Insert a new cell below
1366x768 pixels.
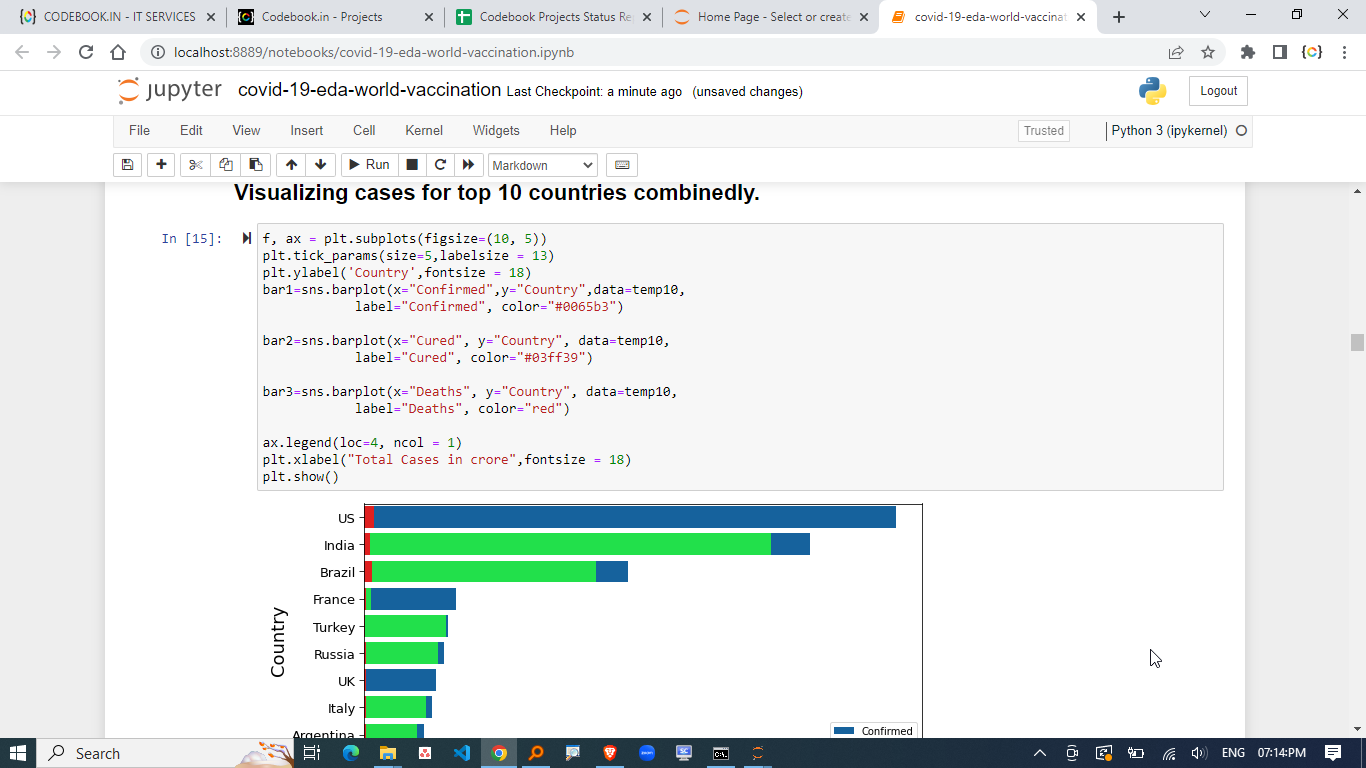click(160, 165)
